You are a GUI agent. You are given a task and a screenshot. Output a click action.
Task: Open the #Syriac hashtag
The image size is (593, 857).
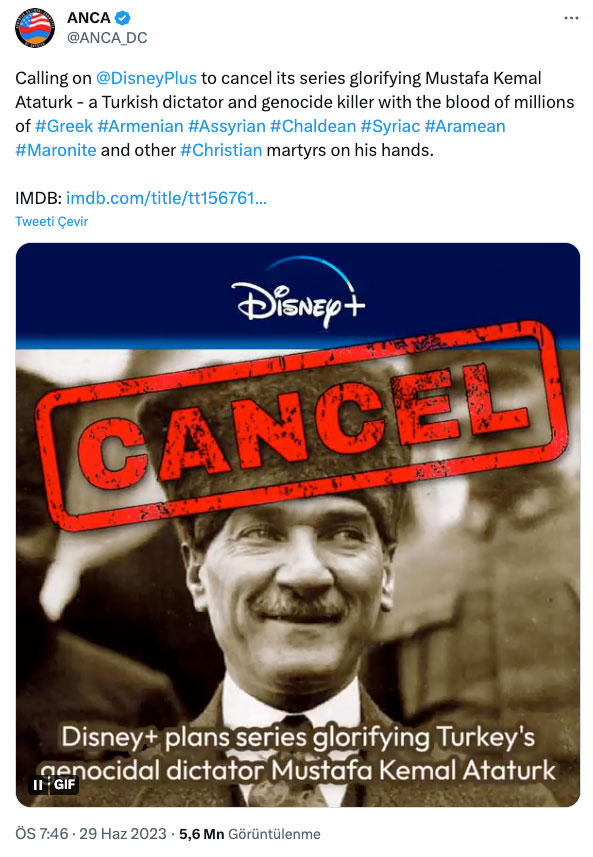390,126
